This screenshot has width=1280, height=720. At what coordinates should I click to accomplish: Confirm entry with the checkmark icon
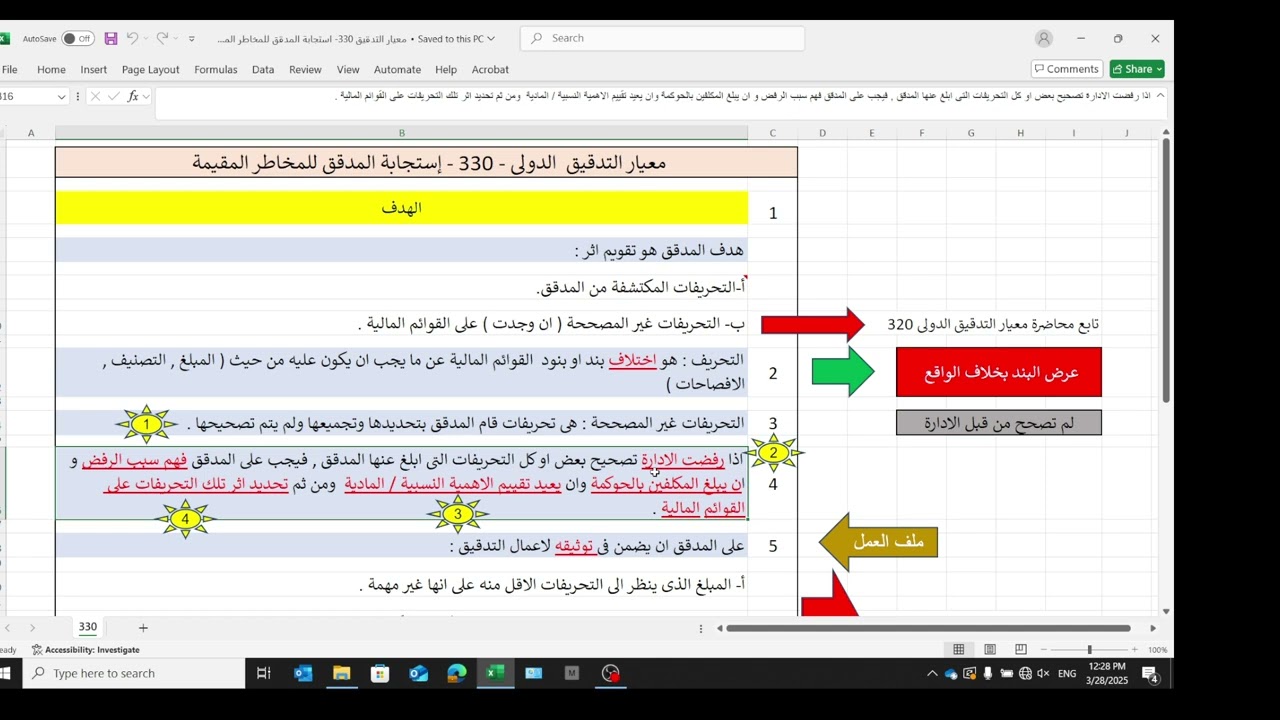[x=113, y=97]
